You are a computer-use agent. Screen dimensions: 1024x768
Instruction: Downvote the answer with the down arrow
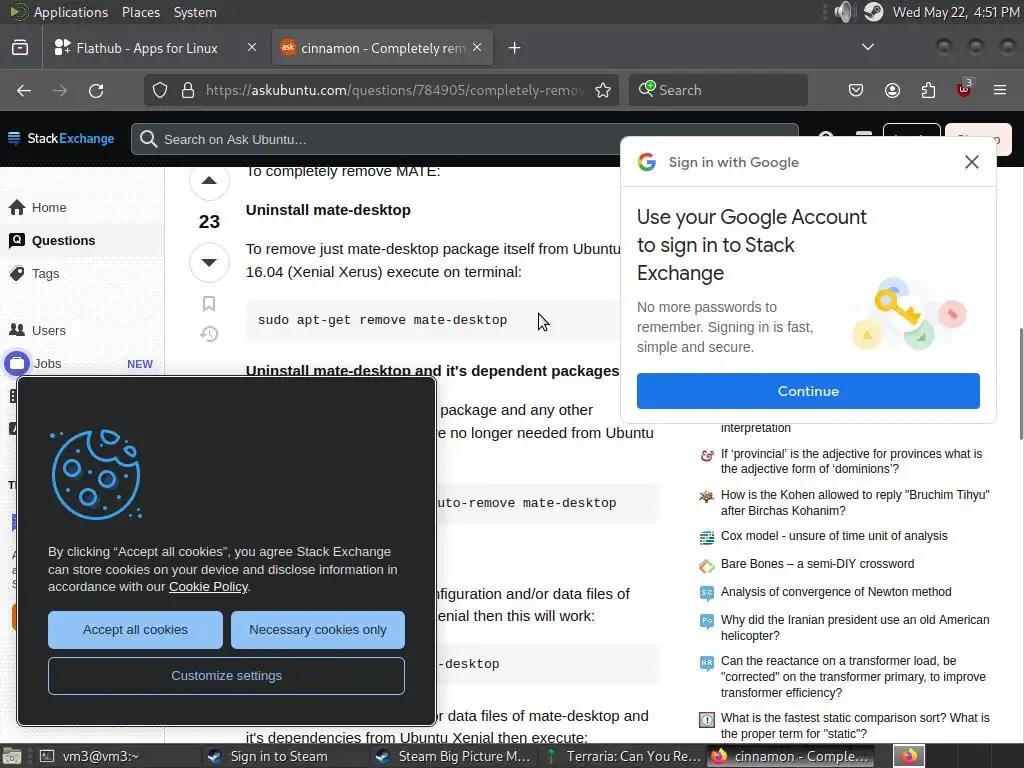pos(209,262)
